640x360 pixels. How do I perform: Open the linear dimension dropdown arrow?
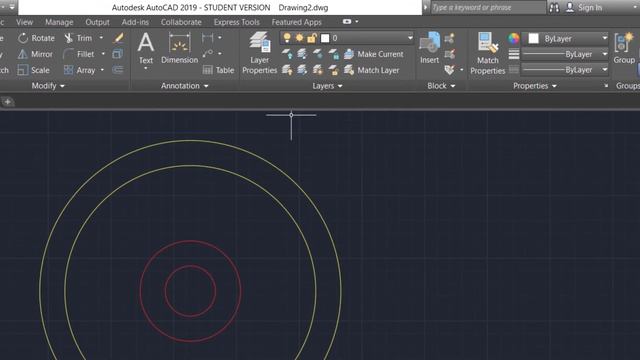coord(220,38)
